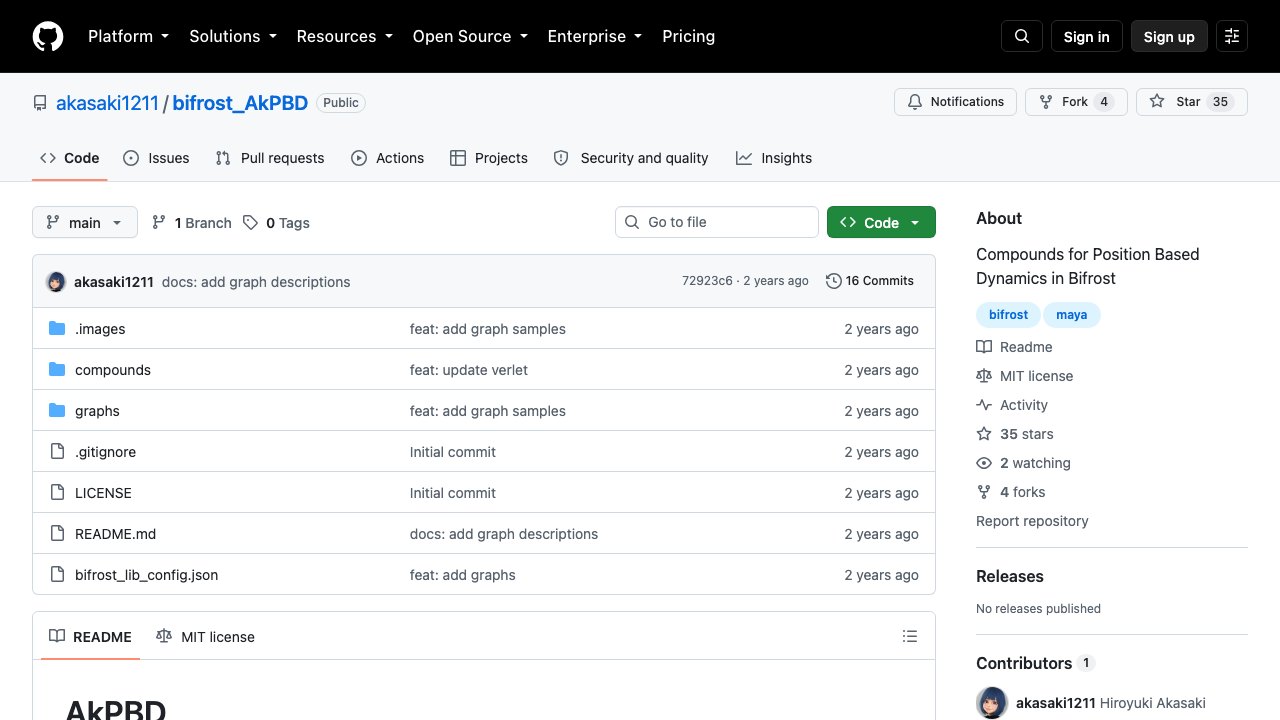Click the Notifications button
This screenshot has height=720, width=1280.
(x=955, y=102)
